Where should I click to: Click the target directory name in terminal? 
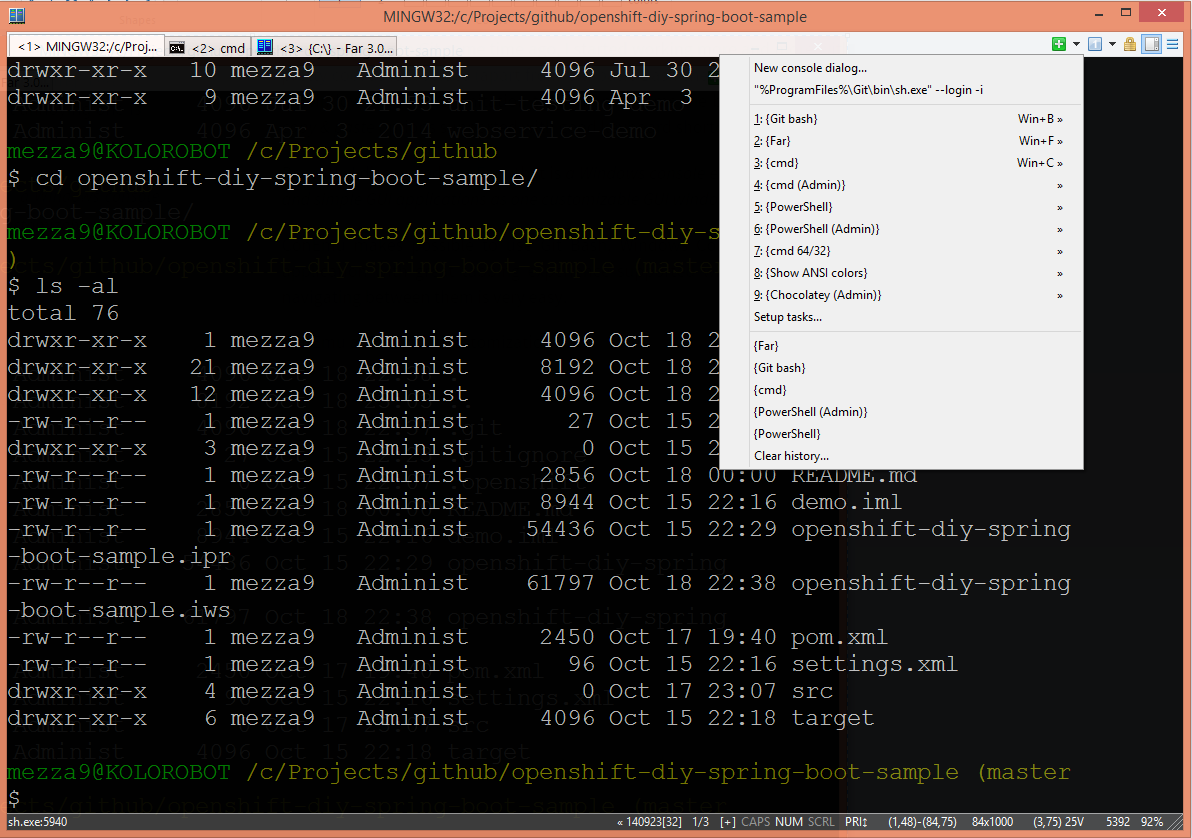click(832, 719)
